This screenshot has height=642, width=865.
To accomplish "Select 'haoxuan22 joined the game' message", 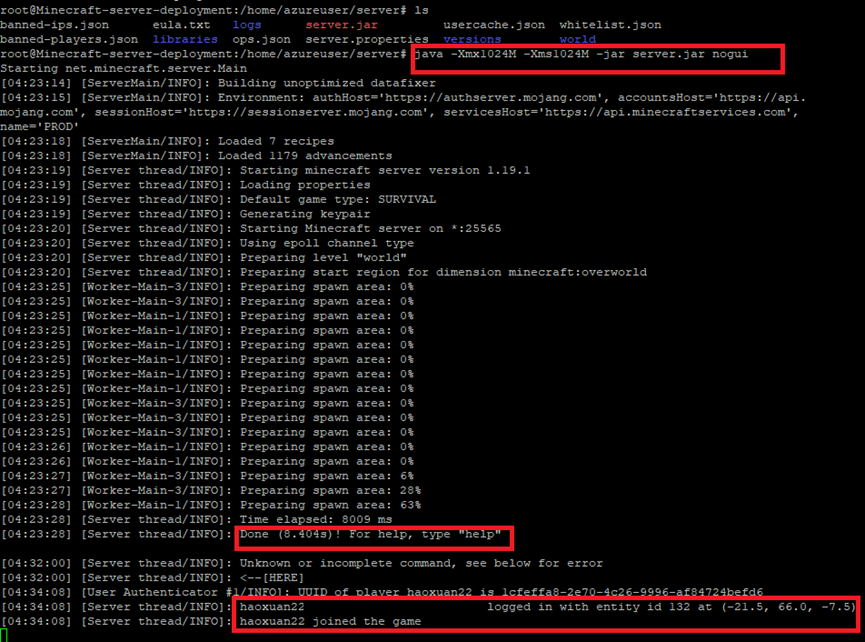I will click(330, 622).
